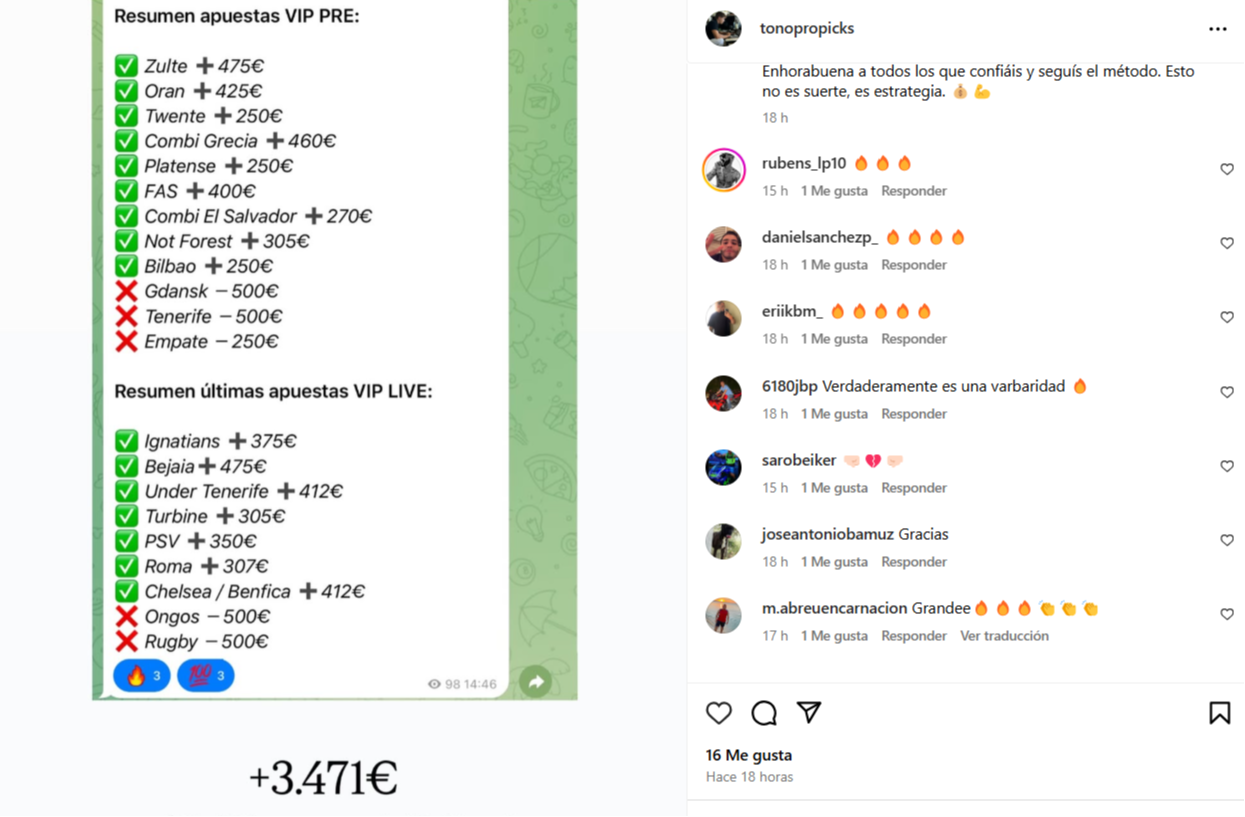View the 16 Me gusta likes list
The height and width of the screenshot is (817, 1245).
tap(749, 755)
